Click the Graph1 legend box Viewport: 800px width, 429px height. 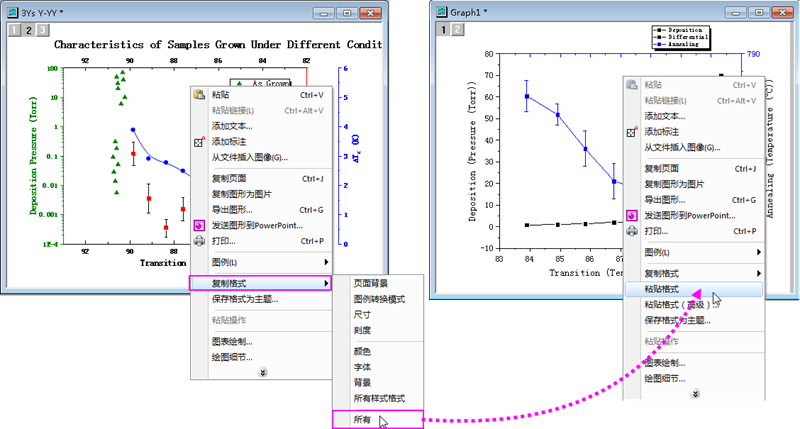point(680,37)
